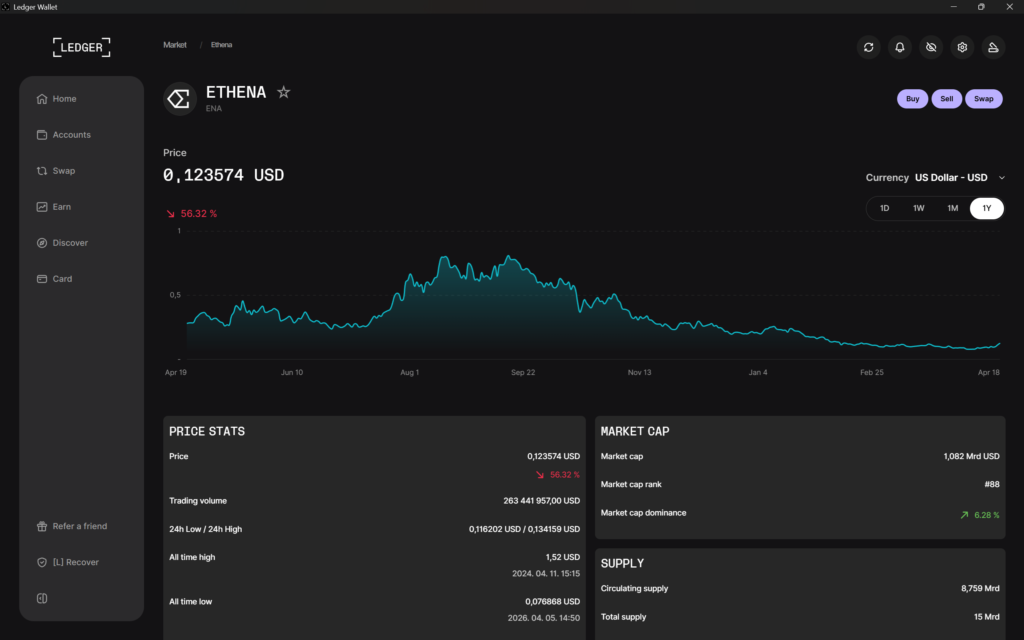The width and height of the screenshot is (1024, 640).
Task: Click the Ethena breadcrumb label
Action: pos(221,45)
